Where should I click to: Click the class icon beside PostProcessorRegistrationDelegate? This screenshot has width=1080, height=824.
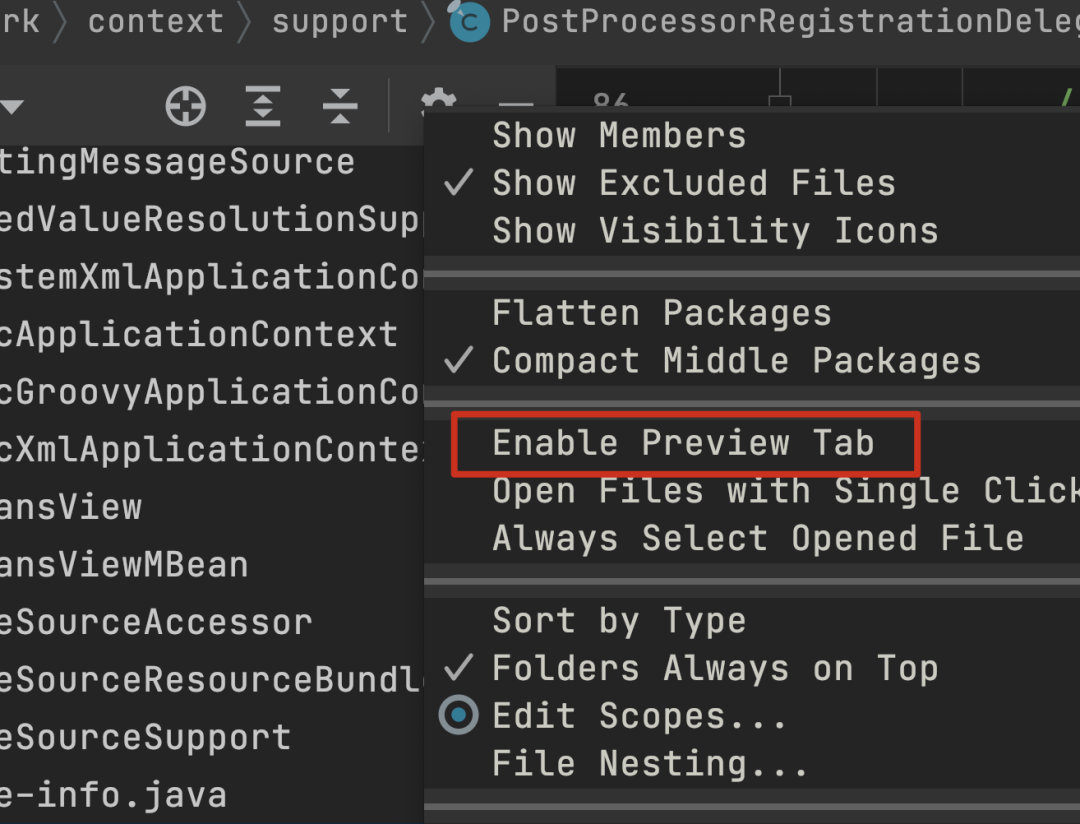coord(469,21)
